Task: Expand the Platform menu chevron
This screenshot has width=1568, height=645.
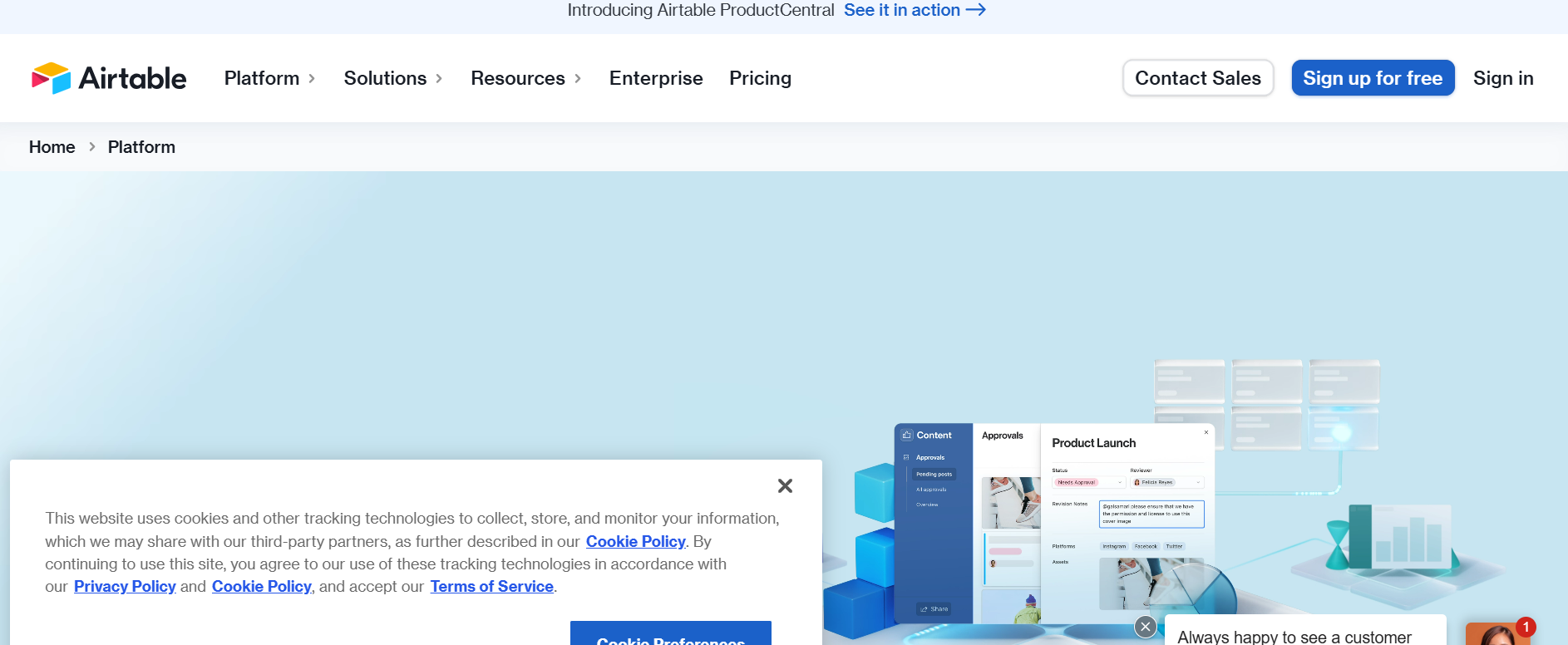Action: tap(312, 78)
